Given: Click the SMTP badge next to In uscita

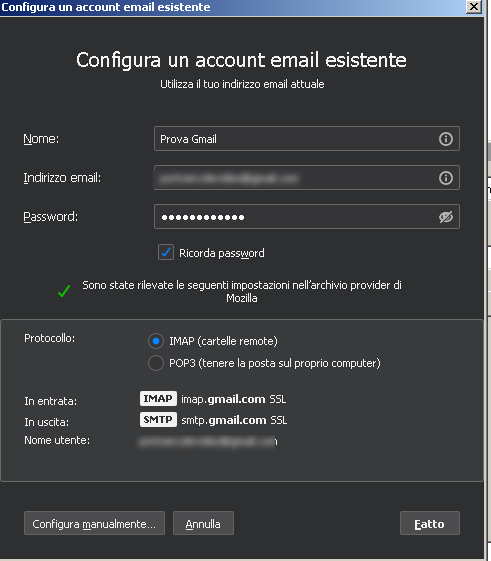Looking at the screenshot, I should coord(158,419).
